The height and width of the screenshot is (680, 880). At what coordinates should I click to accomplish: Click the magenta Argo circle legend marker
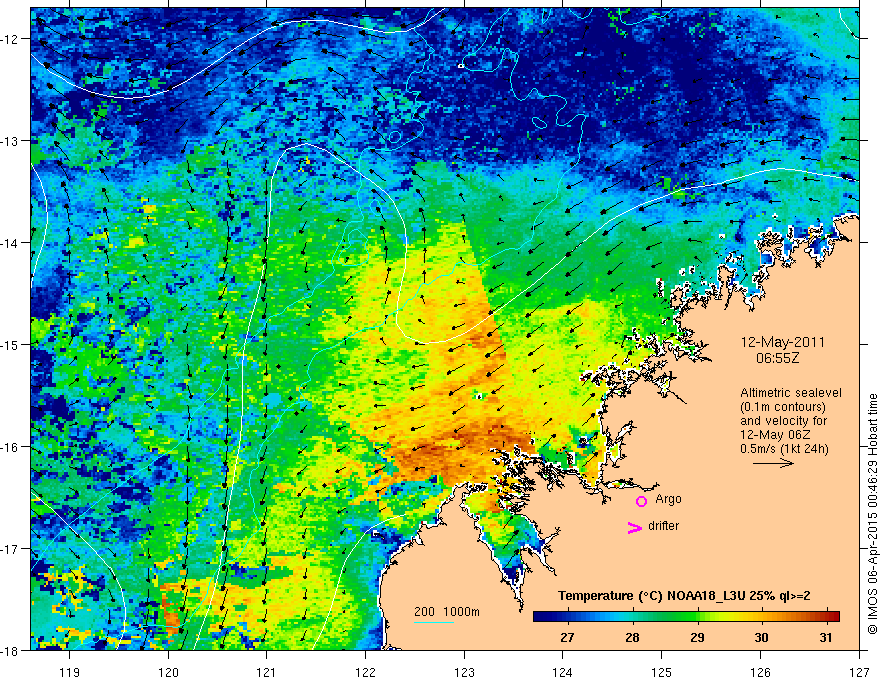pyautogui.click(x=641, y=501)
